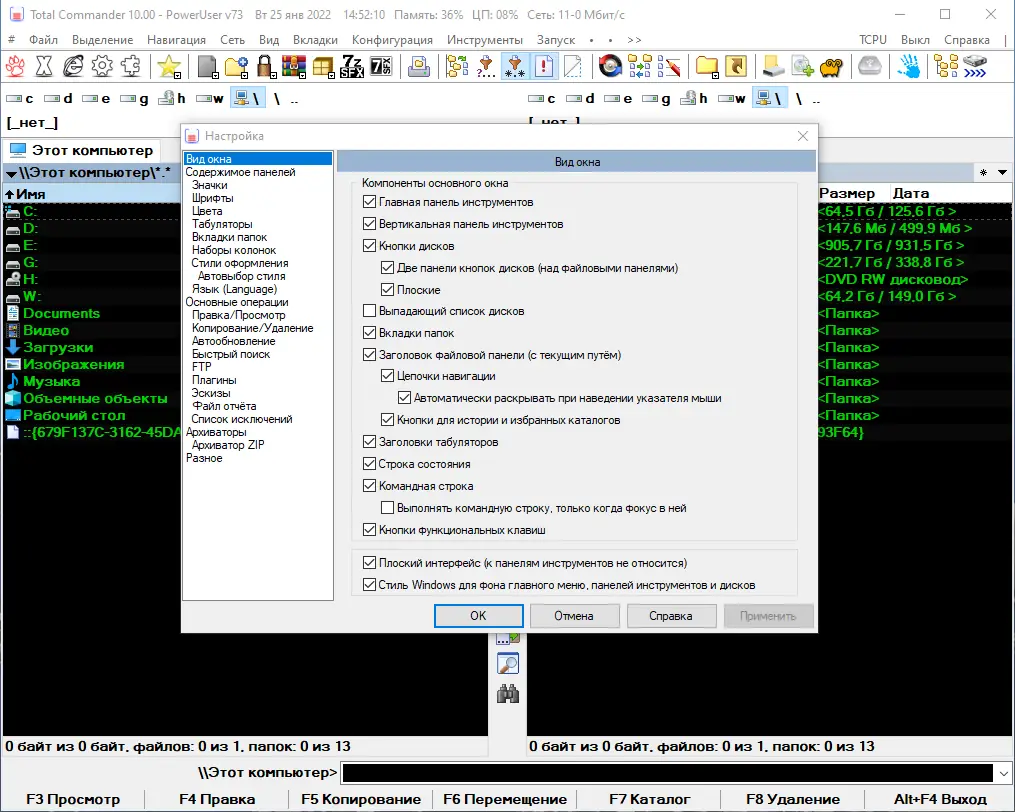This screenshot has height=812, width=1015.
Task: Open the Конфигурация menu
Action: pyautogui.click(x=392, y=39)
